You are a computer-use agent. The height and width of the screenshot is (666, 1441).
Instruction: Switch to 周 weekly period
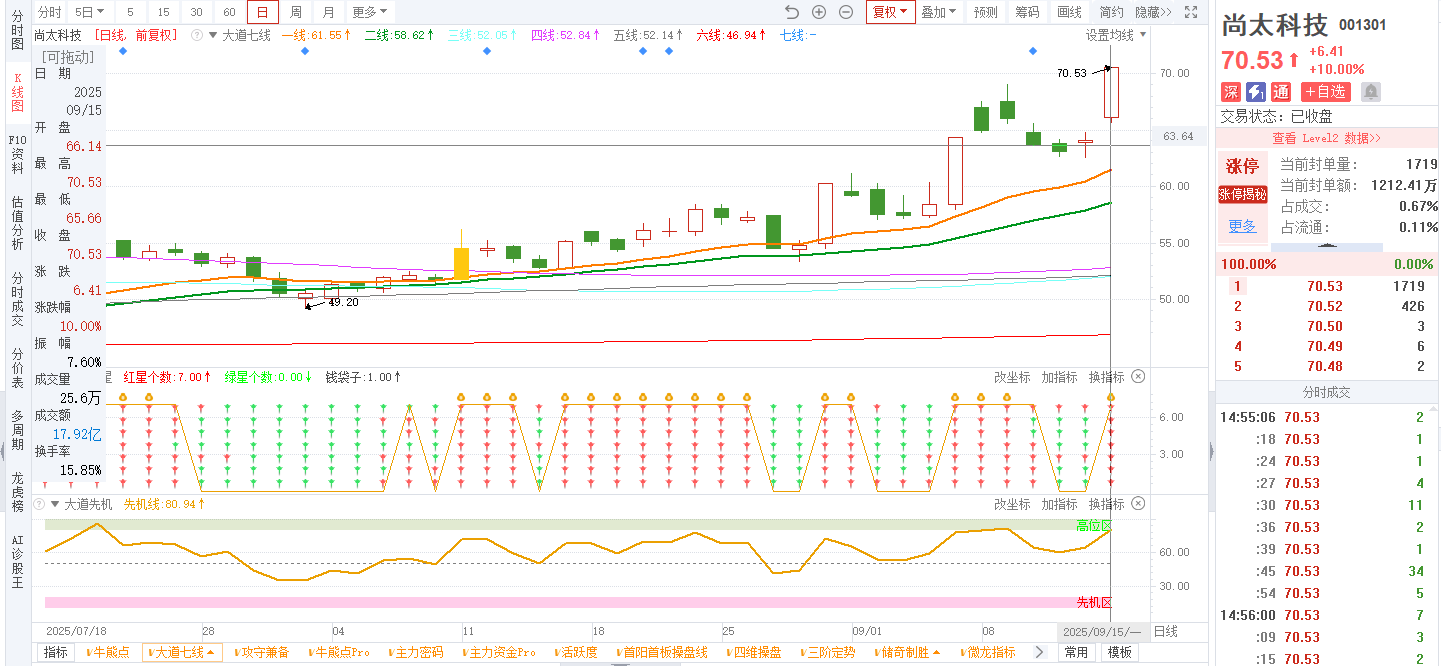pos(296,12)
